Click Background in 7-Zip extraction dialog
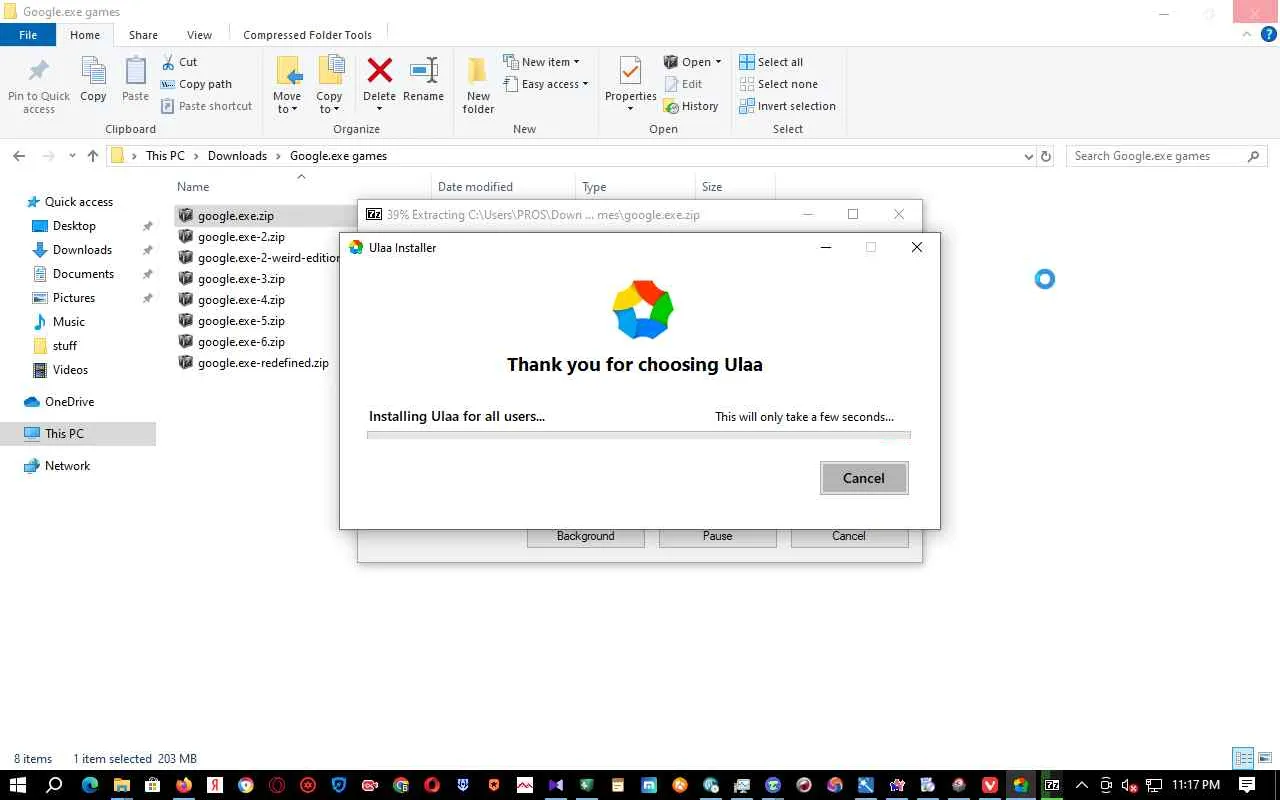Viewport: 1280px width, 800px height. [x=586, y=536]
